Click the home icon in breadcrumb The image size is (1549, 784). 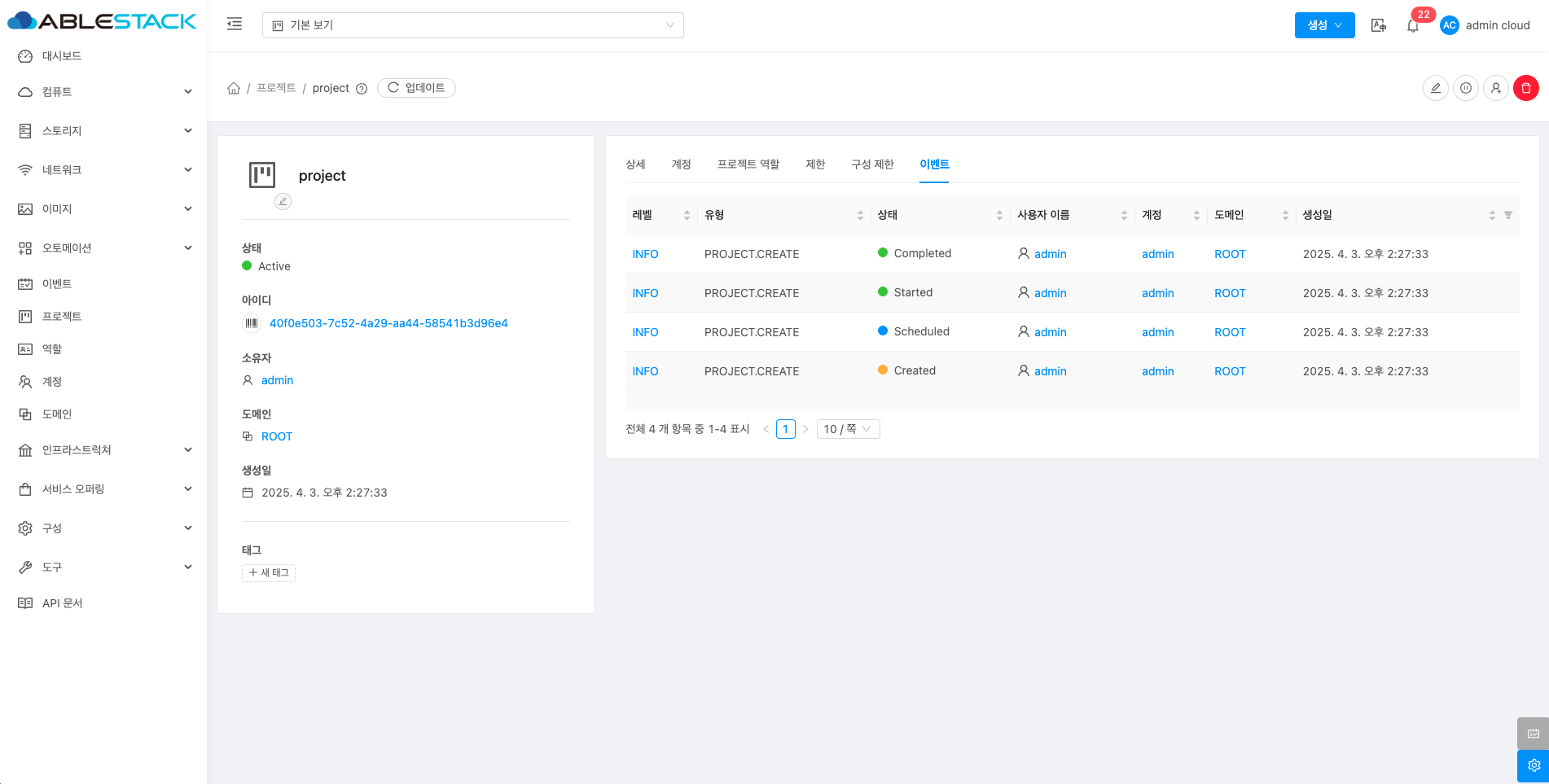(234, 88)
